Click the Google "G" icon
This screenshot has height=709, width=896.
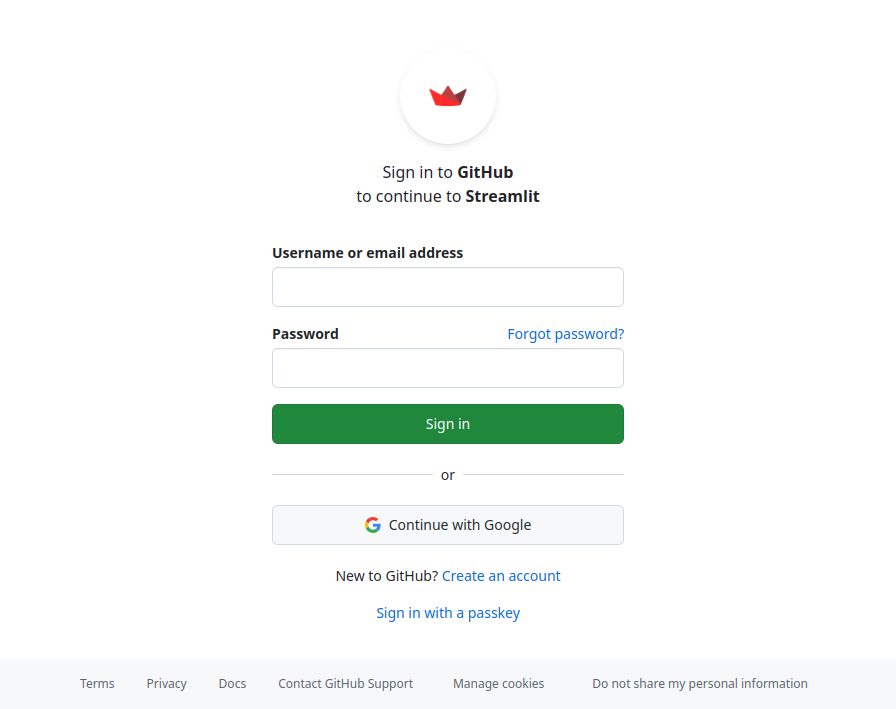(x=373, y=525)
